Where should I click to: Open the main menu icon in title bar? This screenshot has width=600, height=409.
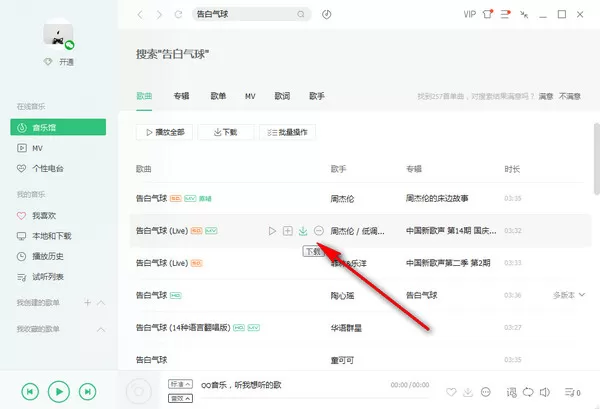click(x=505, y=14)
